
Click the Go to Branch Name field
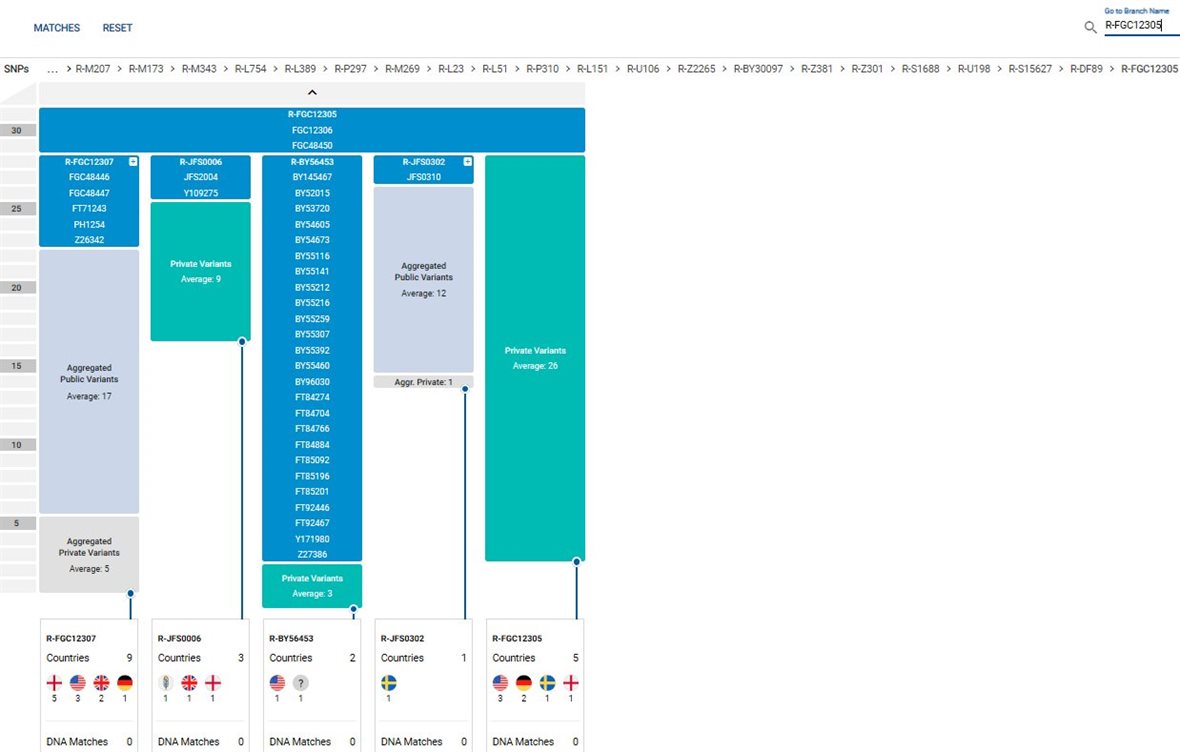click(x=1140, y=26)
